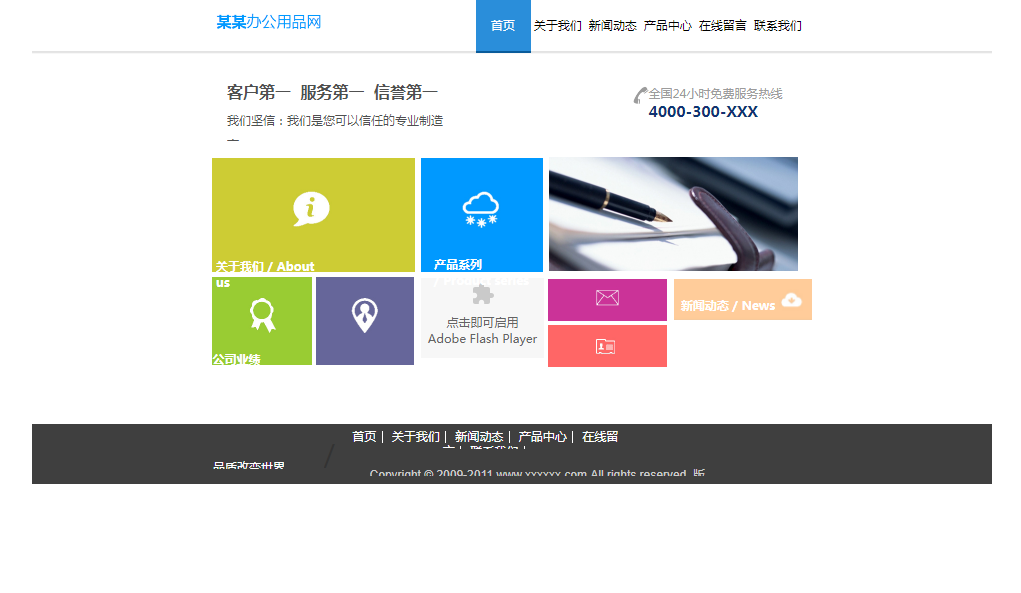Open 产品中心 in the top navigation
Viewport: 1021px width, 593px height.
[667, 26]
